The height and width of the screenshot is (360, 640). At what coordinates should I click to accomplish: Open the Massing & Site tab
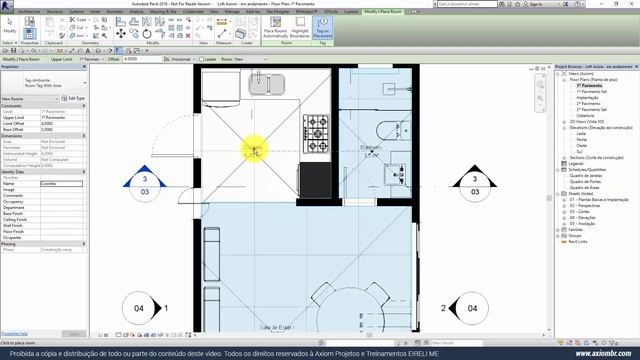click(x=163, y=12)
